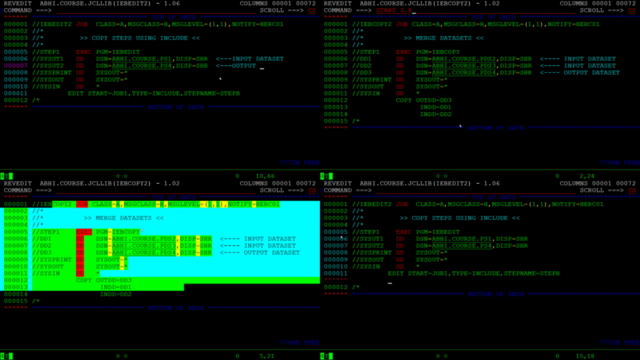640x360 pixels.
Task: Click the '//IEBEDIT2' job name in upper-left session
Action: tap(52, 24)
